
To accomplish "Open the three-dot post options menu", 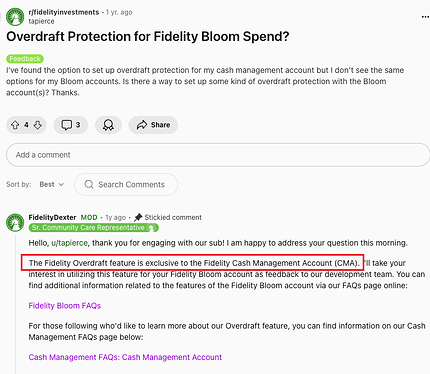I will click(425, 17).
